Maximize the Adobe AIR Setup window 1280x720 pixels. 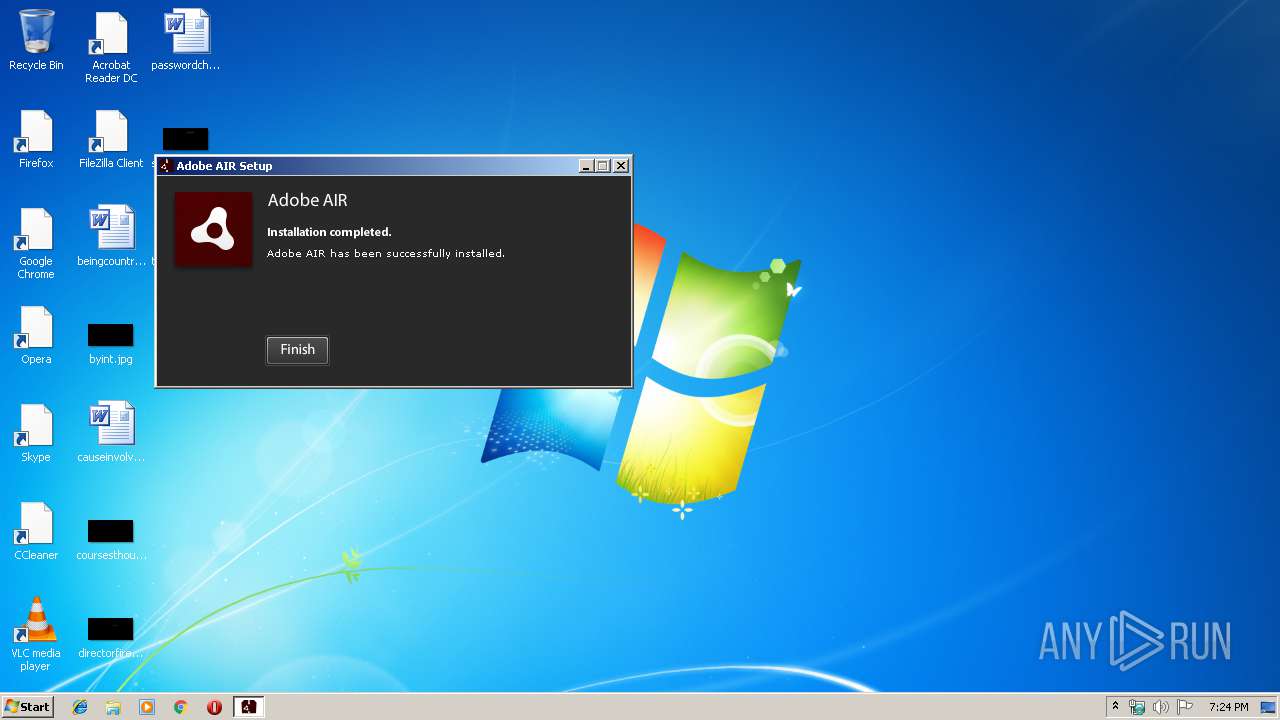click(603, 166)
